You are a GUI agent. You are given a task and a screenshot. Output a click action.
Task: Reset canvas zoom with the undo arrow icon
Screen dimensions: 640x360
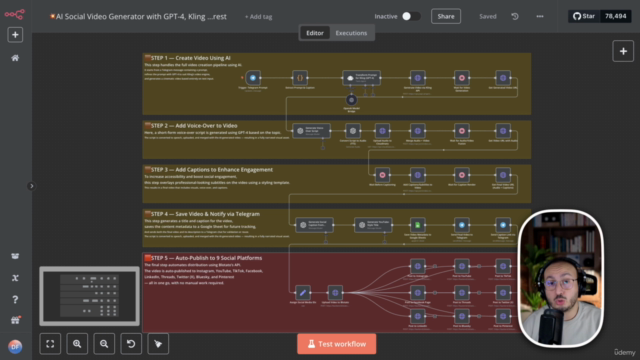coord(131,344)
